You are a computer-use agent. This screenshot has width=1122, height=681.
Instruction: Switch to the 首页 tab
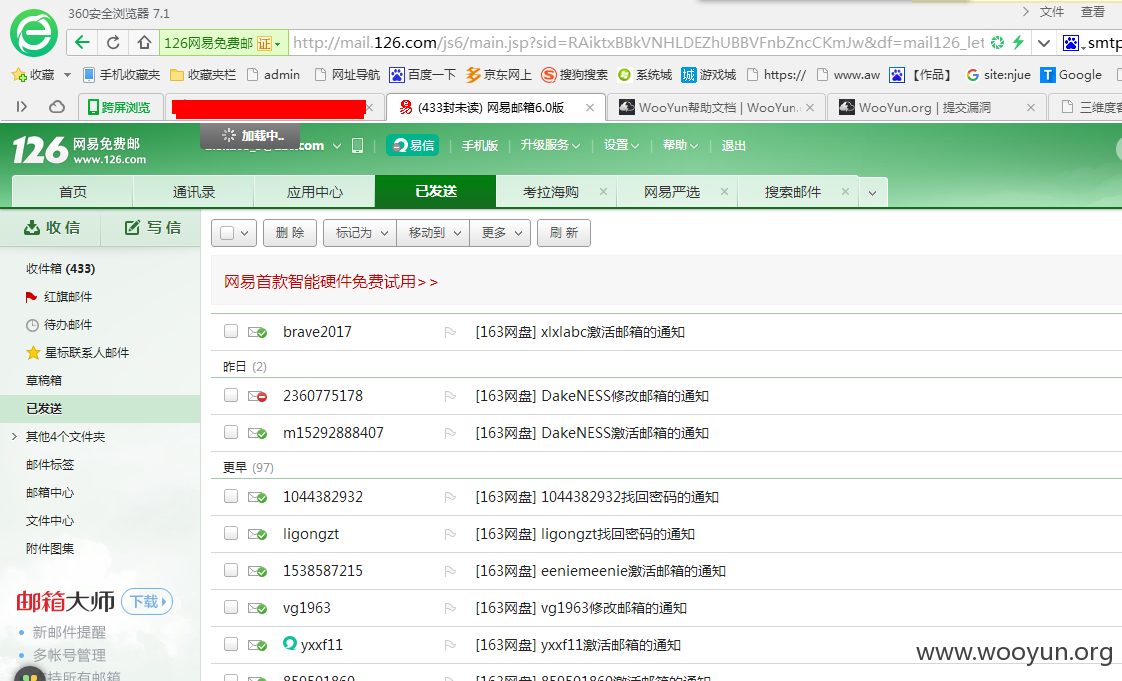[x=73, y=192]
